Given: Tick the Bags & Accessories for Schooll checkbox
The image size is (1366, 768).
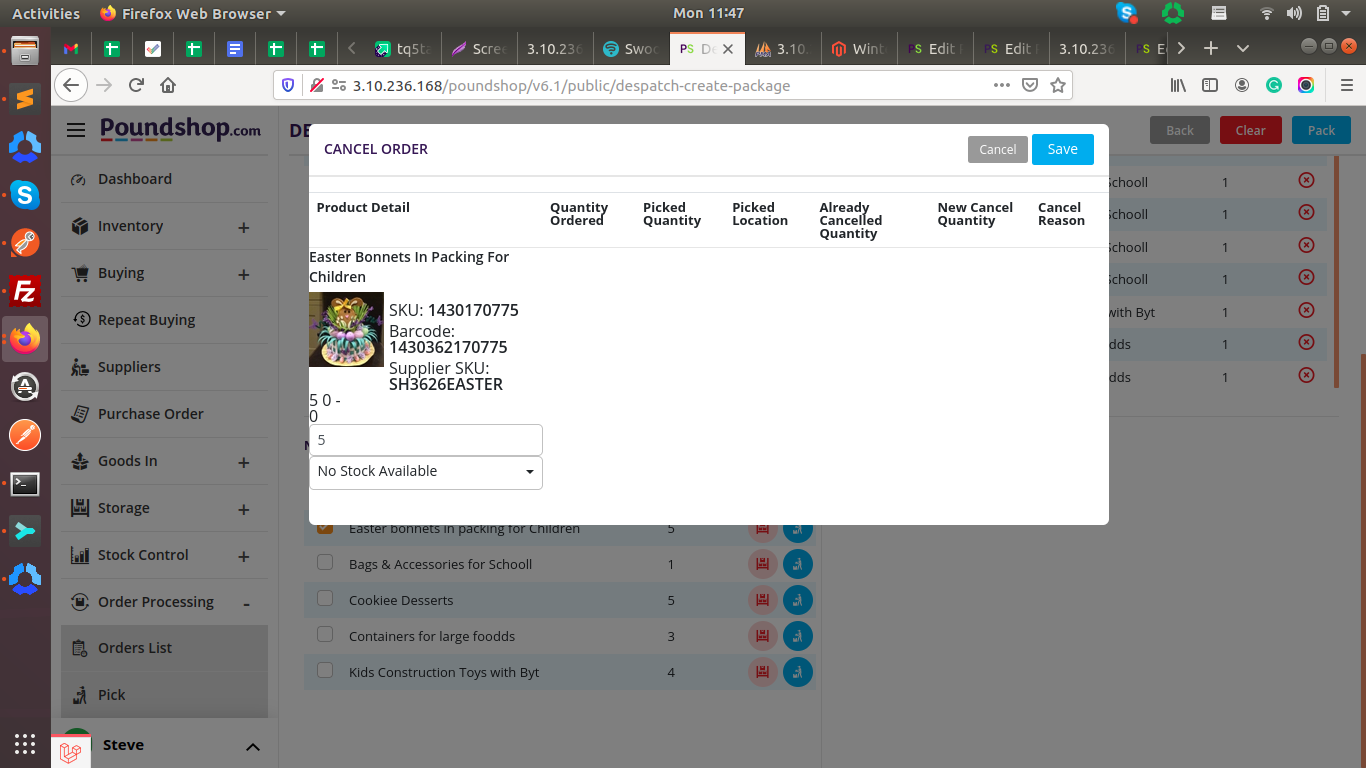Looking at the screenshot, I should 325,563.
